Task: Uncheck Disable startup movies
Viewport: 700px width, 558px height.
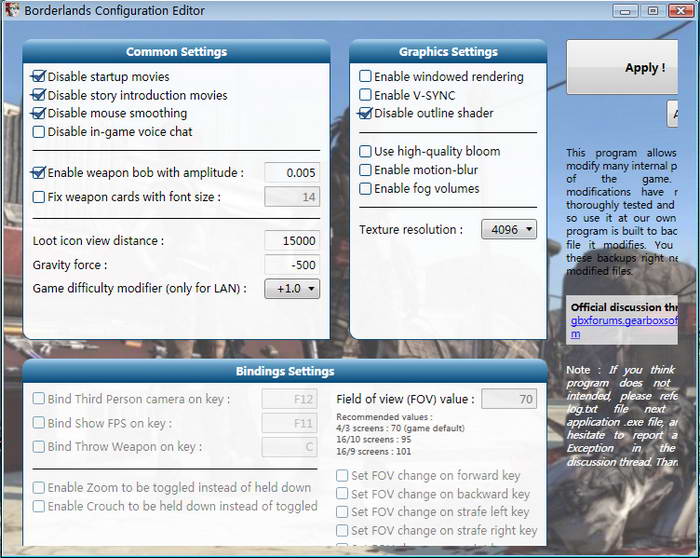Action: (x=39, y=76)
